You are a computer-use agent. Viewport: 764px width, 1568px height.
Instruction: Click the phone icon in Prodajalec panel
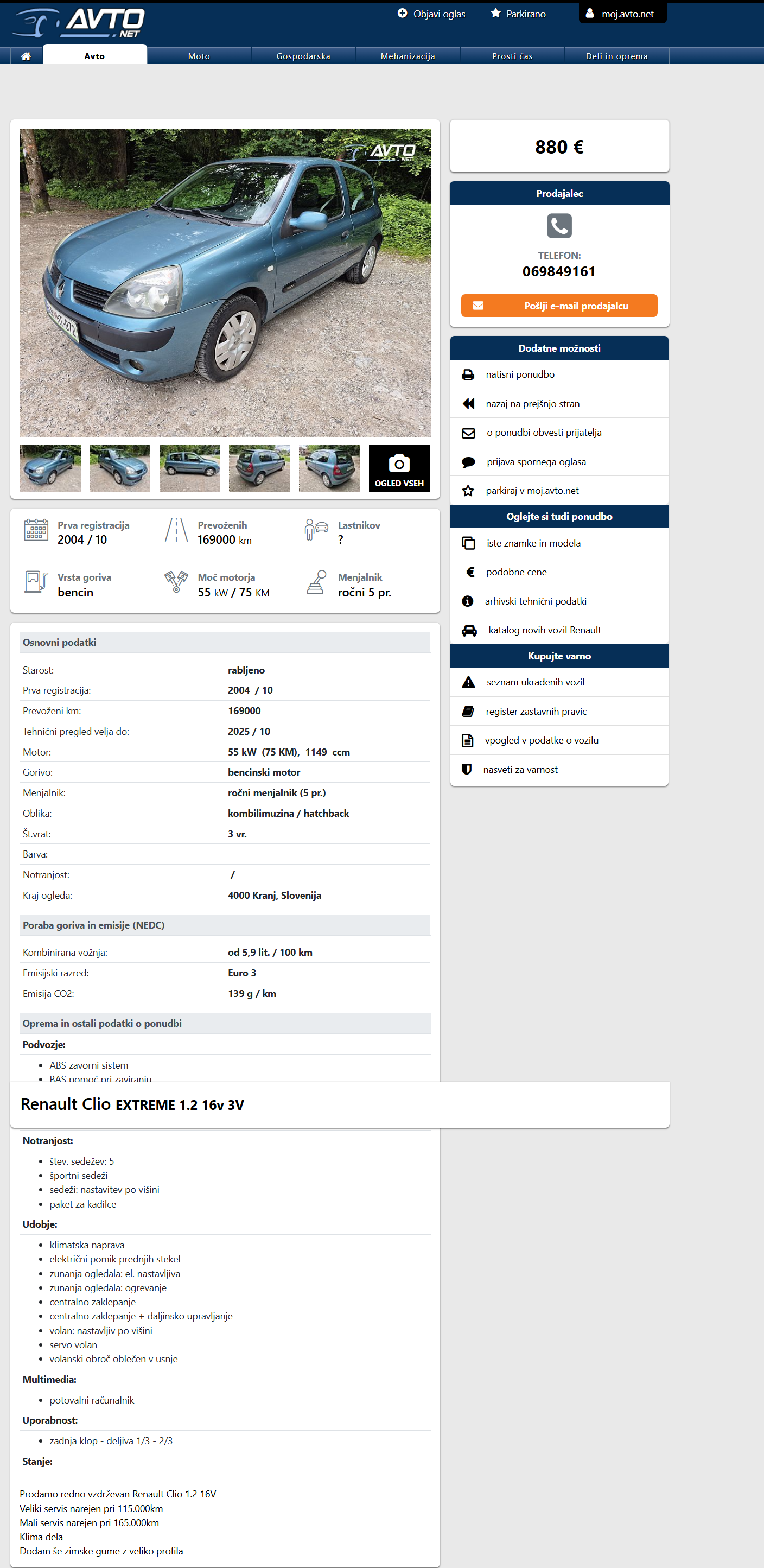click(x=559, y=226)
